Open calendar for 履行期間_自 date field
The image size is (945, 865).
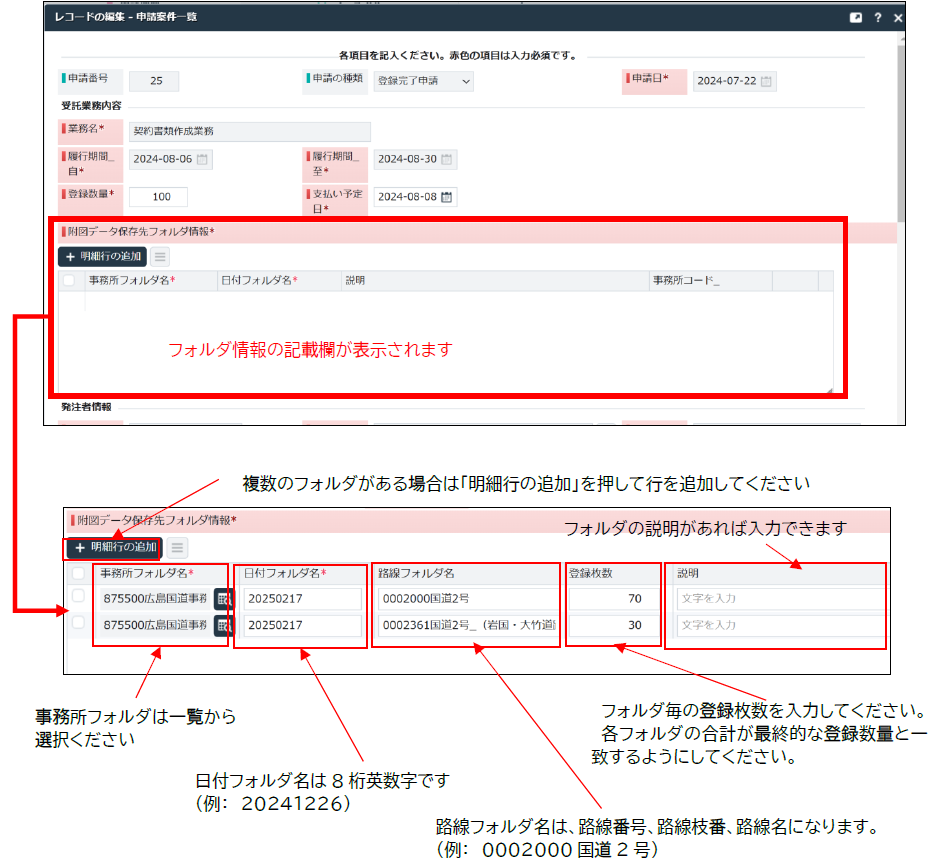(202, 159)
